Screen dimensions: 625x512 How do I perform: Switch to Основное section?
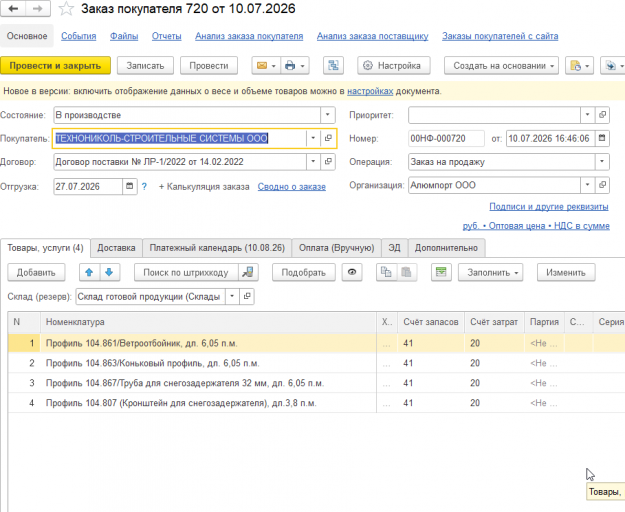(27, 36)
